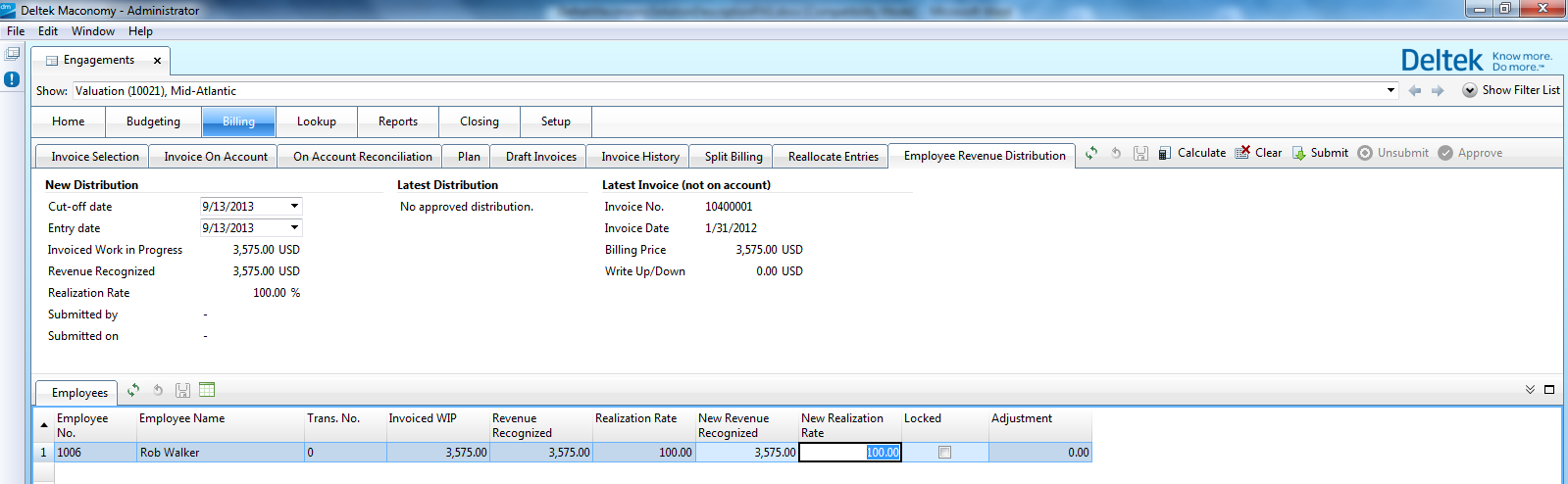
Task: Click the Clear icon in the toolbar
Action: click(1242, 153)
